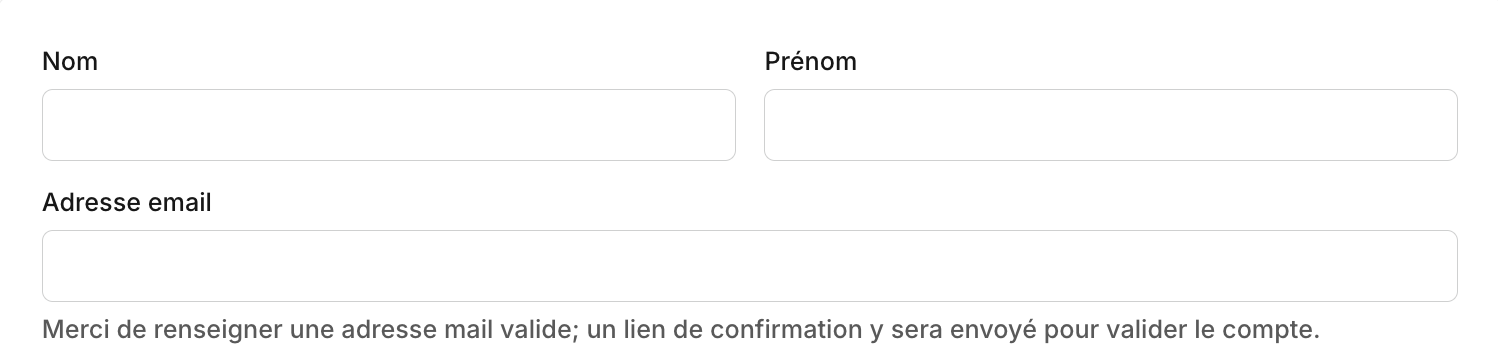The width and height of the screenshot is (1498, 362).
Task: Click the "Prénom" field label
Action: [x=811, y=62]
